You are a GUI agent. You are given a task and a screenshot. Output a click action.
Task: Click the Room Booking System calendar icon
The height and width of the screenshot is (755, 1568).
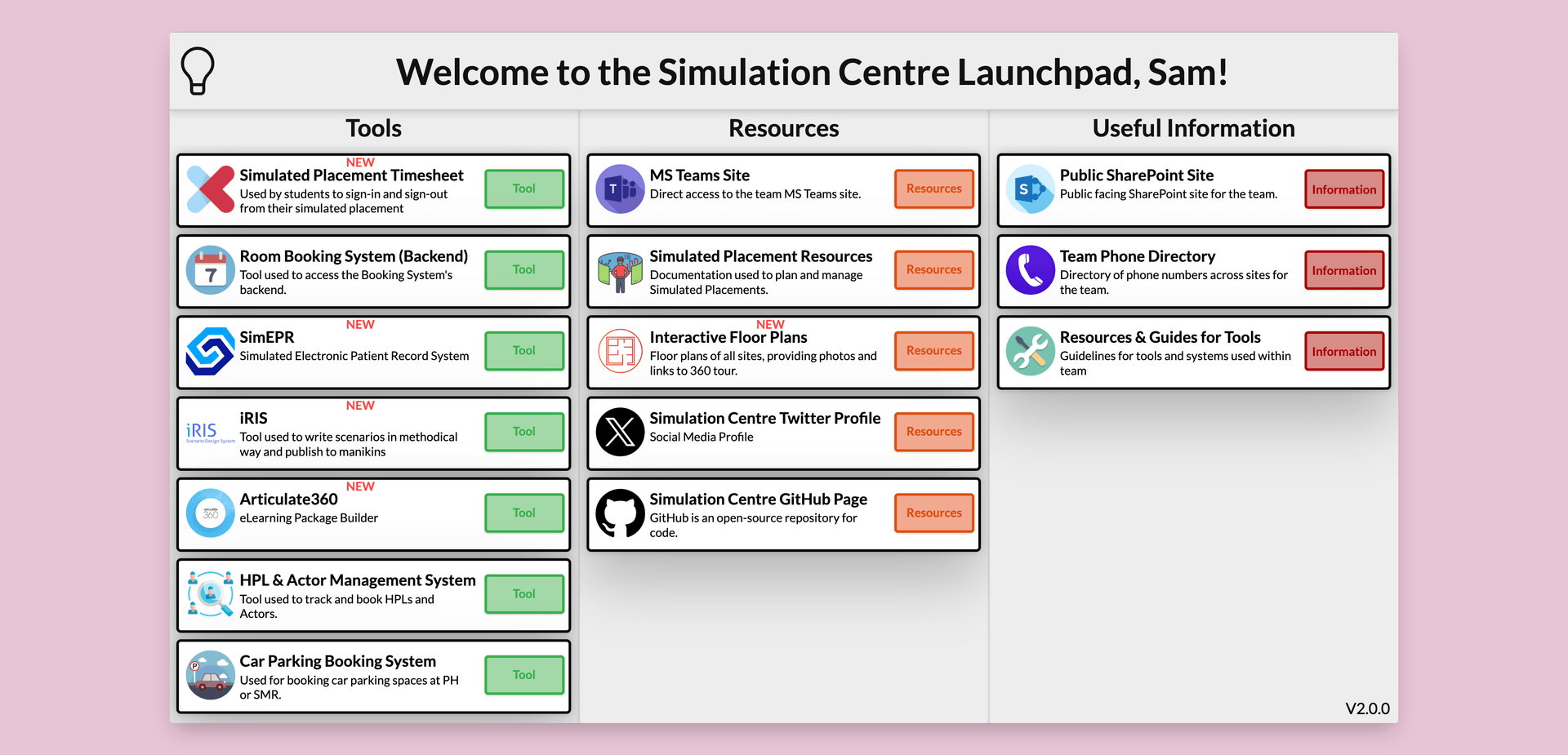click(211, 270)
